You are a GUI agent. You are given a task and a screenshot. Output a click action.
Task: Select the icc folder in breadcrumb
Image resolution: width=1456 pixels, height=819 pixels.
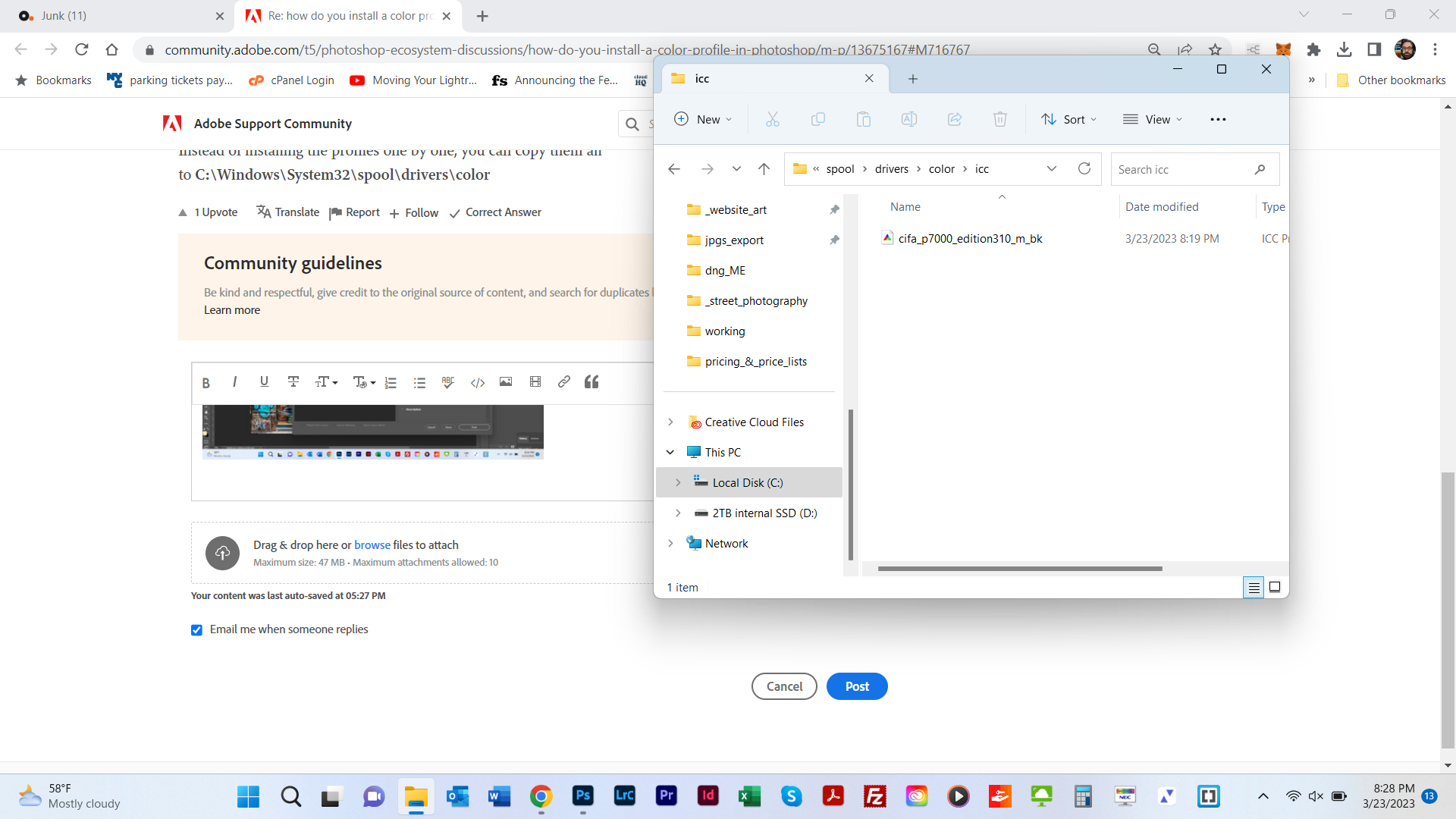coord(981,169)
